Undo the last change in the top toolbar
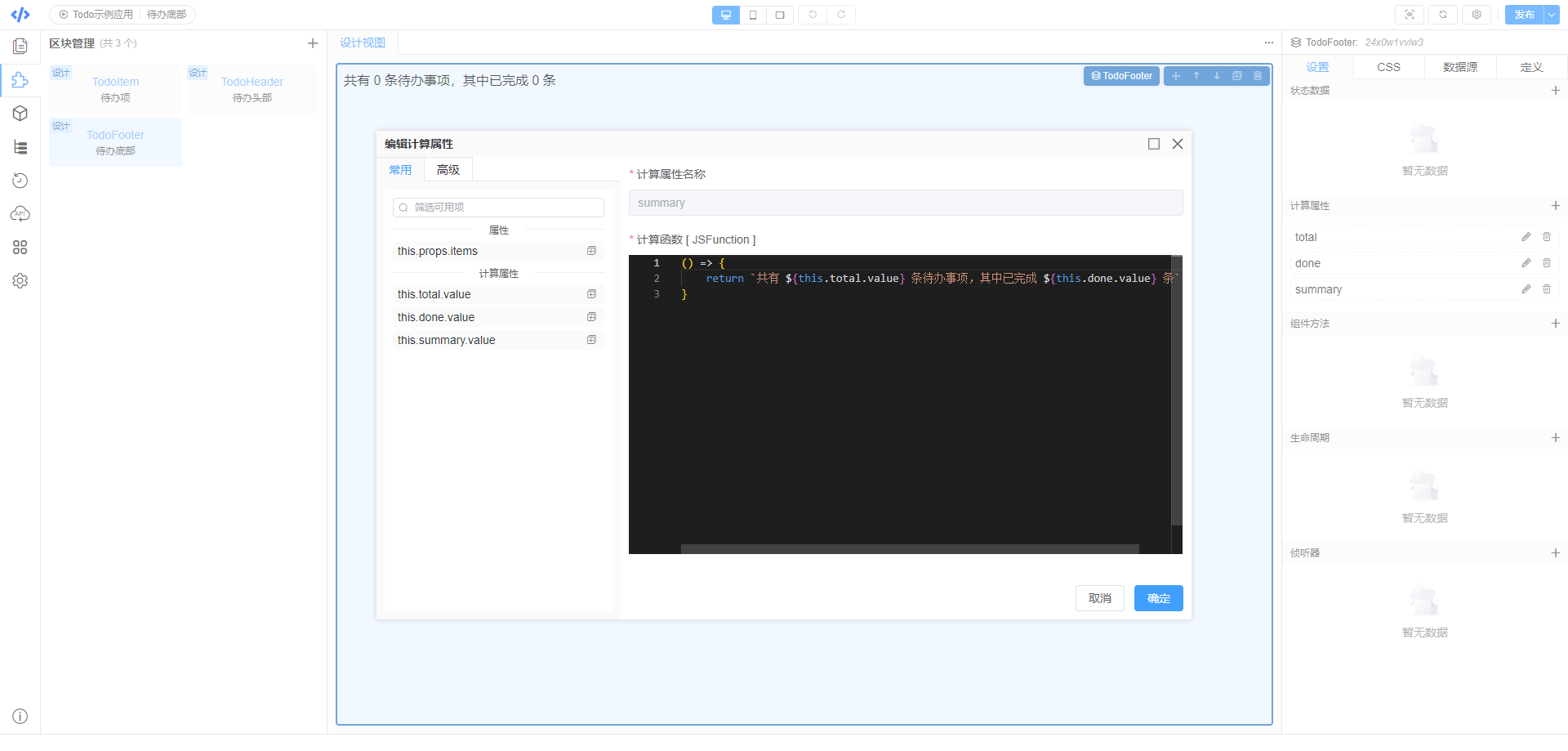The image size is (1568, 751). pyautogui.click(x=813, y=15)
